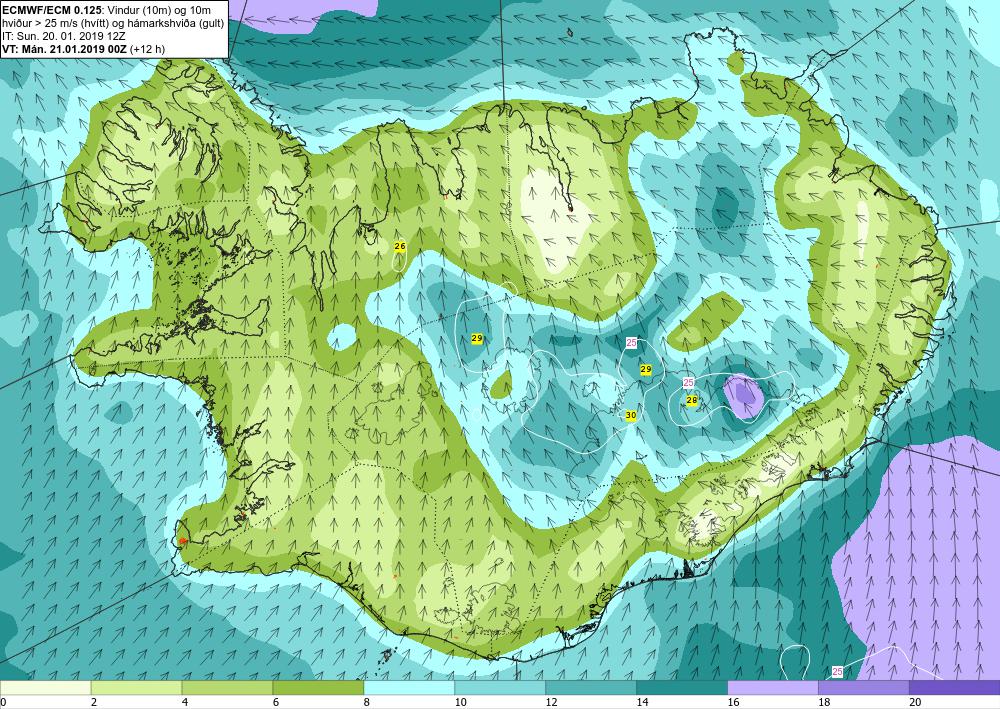Click the (+12 h) forecast offset text
This screenshot has width=1000, height=709.
pos(148,49)
